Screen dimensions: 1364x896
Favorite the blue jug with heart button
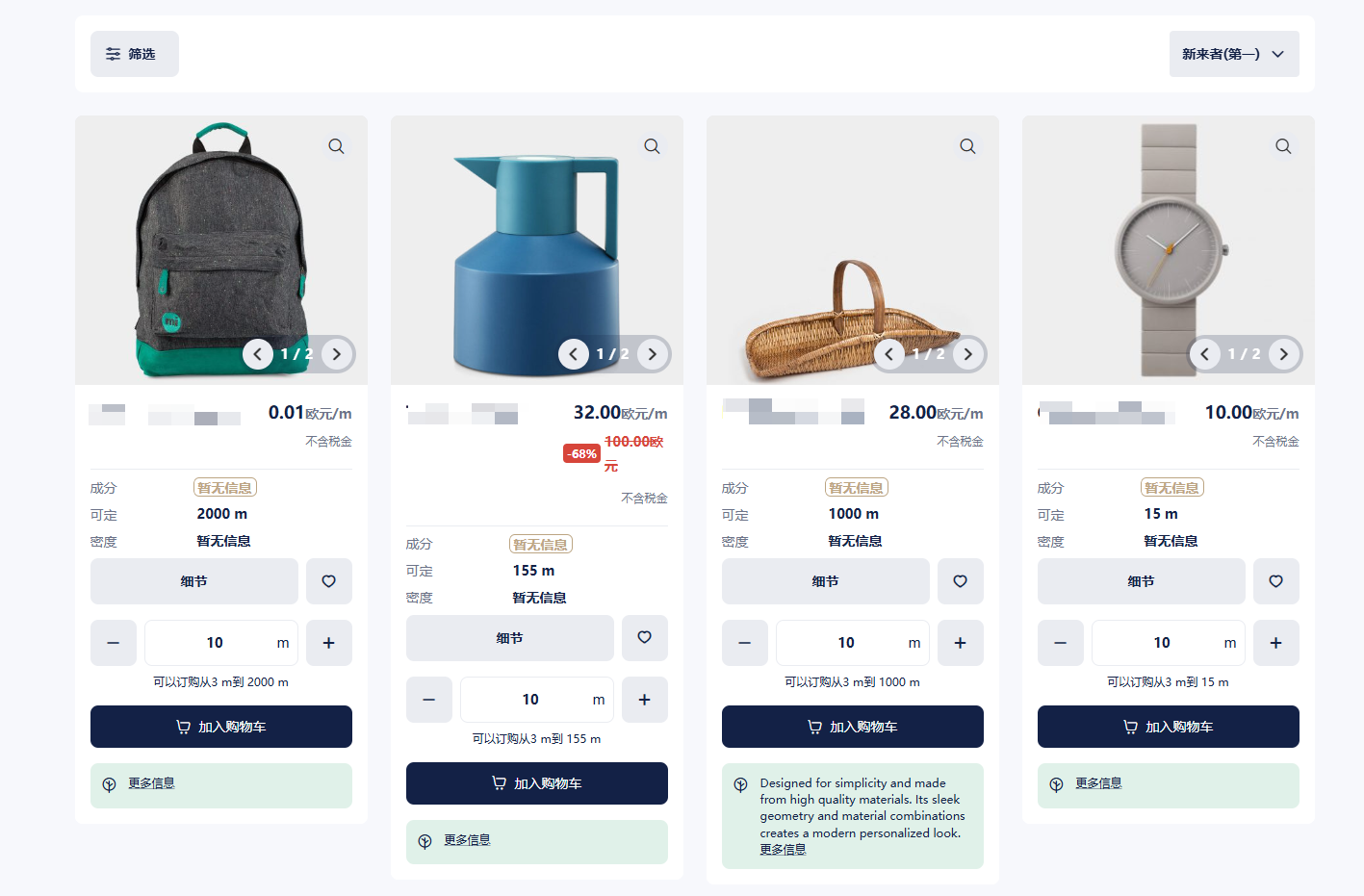click(645, 637)
